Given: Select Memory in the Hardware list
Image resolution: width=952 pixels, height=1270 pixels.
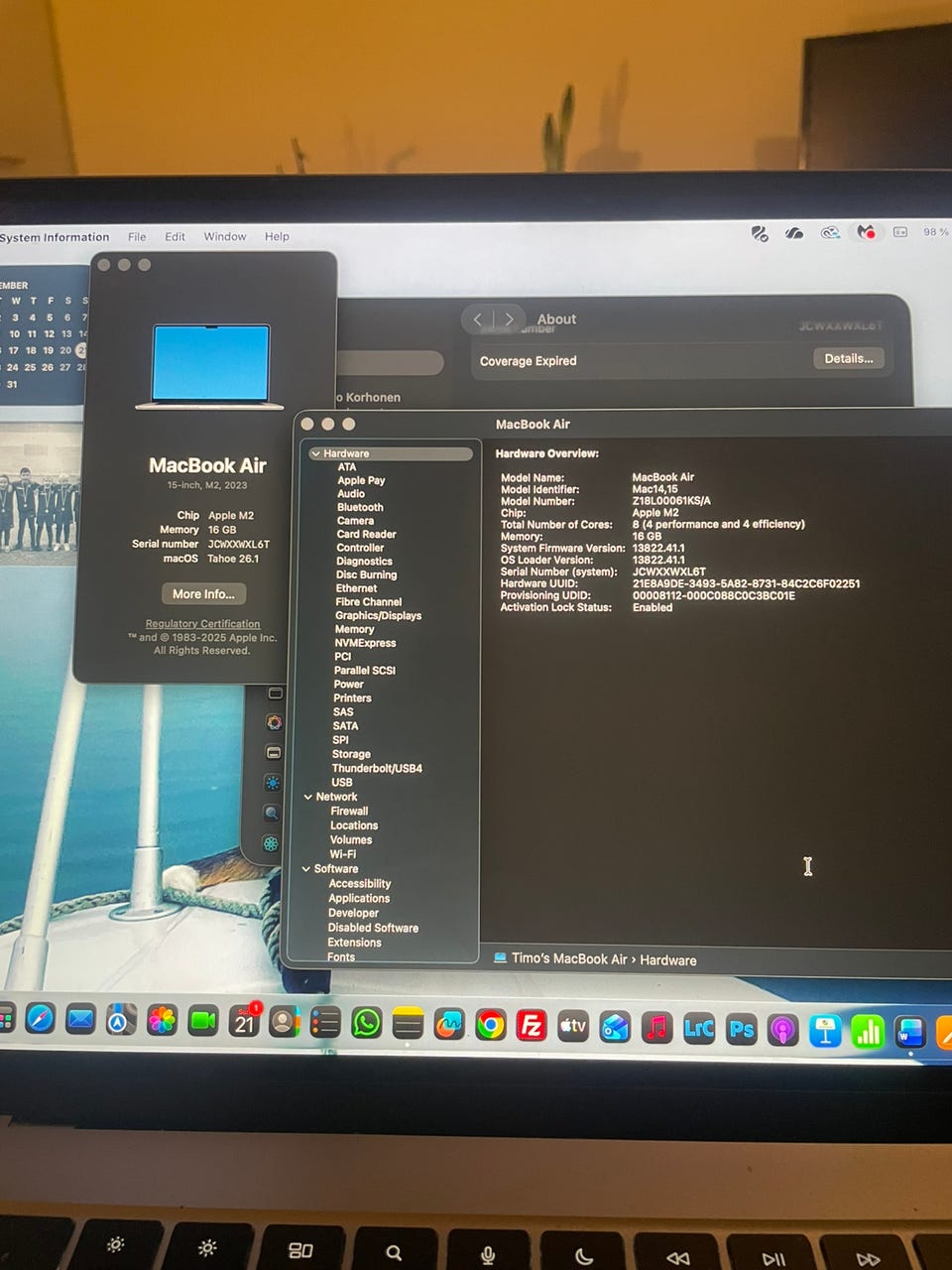Looking at the screenshot, I should (x=354, y=629).
